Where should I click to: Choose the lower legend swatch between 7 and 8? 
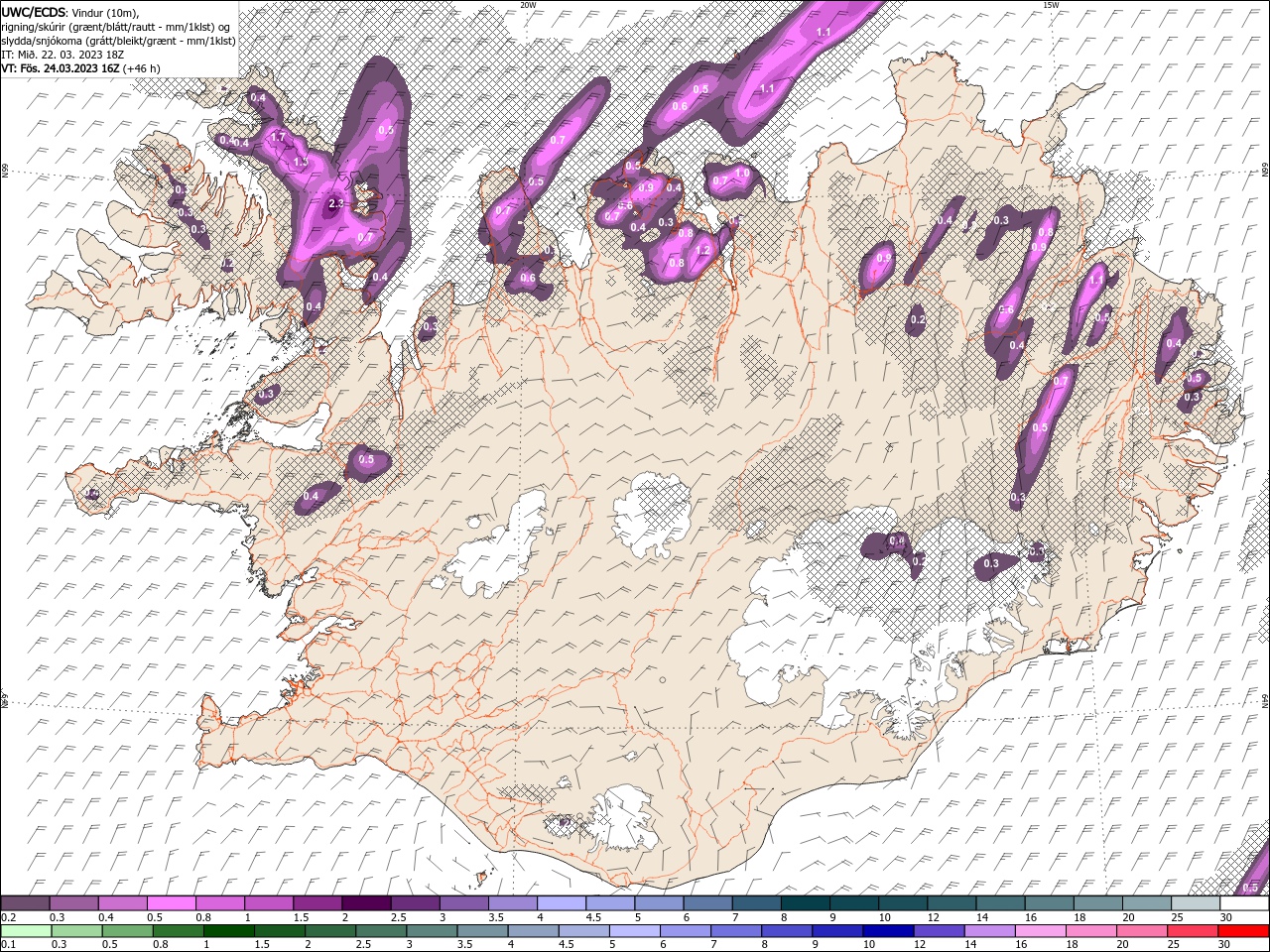pyautogui.click(x=737, y=930)
